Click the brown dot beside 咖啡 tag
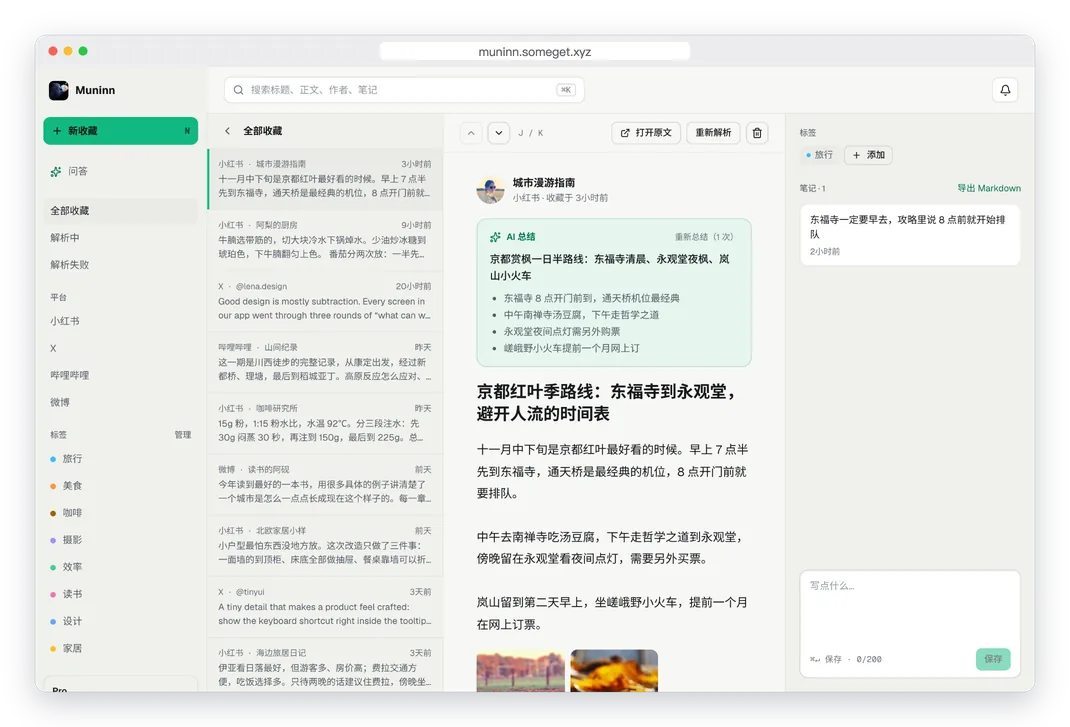Screen dimensions: 1070x727 [53, 513]
